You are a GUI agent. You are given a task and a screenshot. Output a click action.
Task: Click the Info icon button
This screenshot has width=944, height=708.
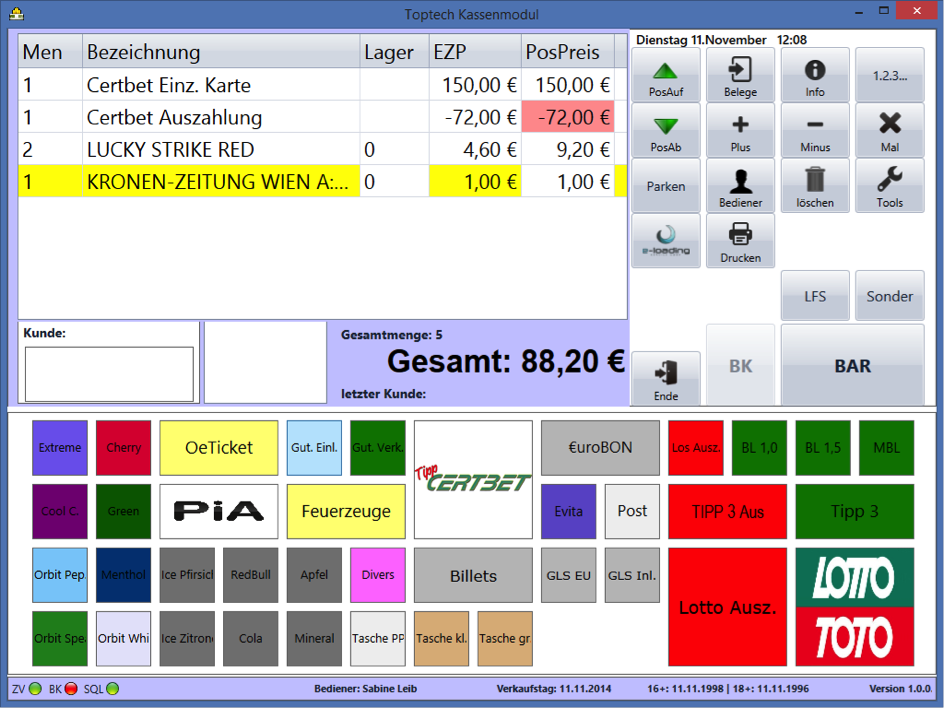[x=815, y=75]
